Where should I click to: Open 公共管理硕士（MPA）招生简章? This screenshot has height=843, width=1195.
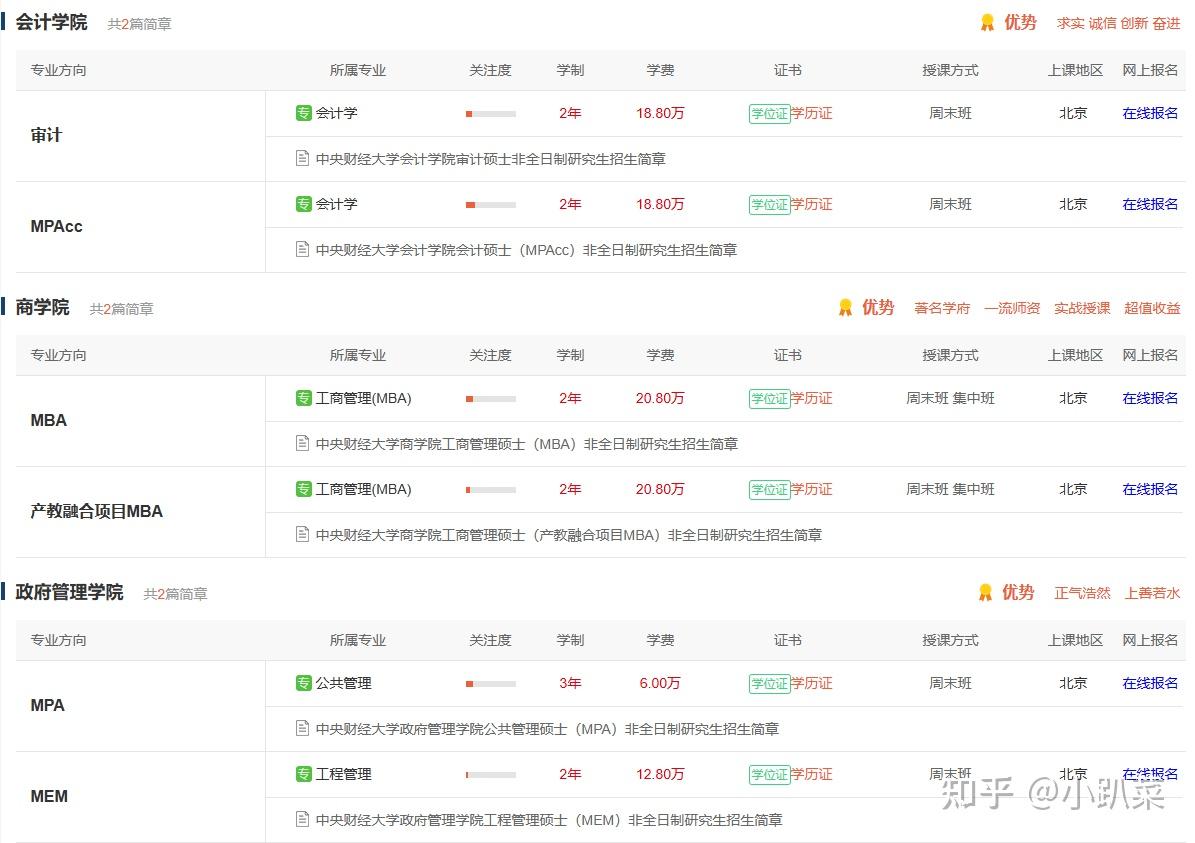[x=547, y=729]
